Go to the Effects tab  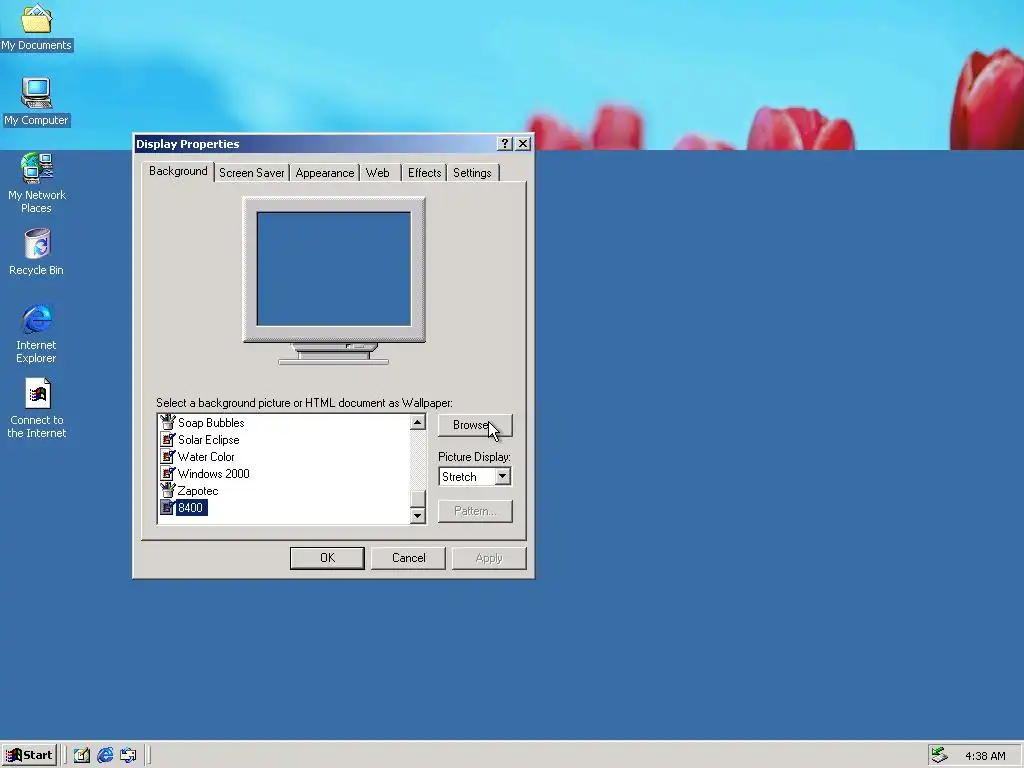click(424, 173)
